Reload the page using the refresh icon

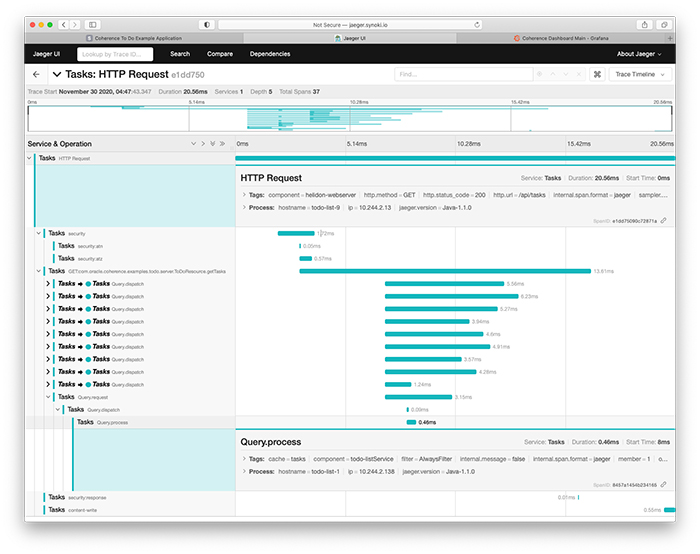(477, 25)
